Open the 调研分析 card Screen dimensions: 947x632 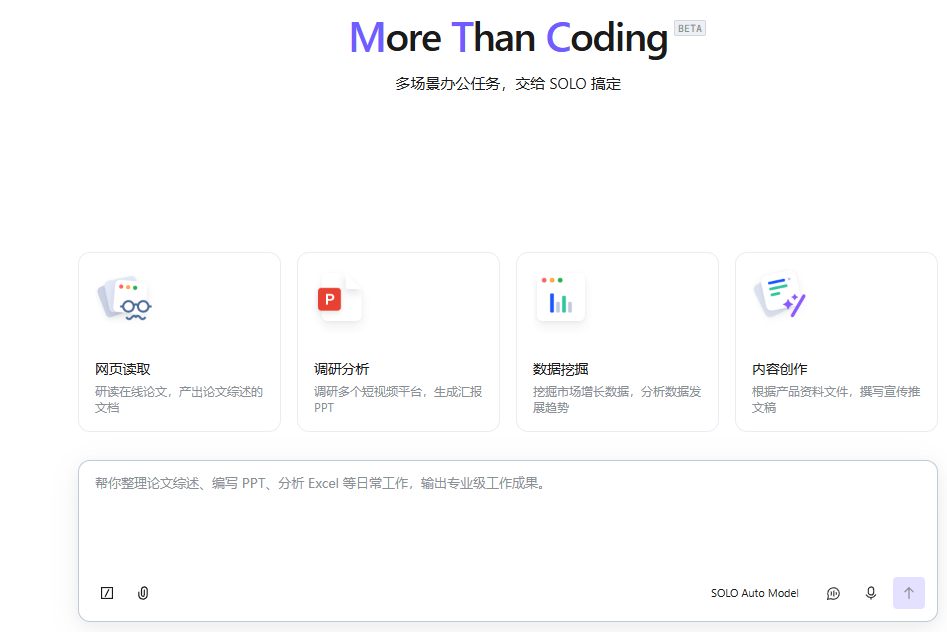point(398,342)
